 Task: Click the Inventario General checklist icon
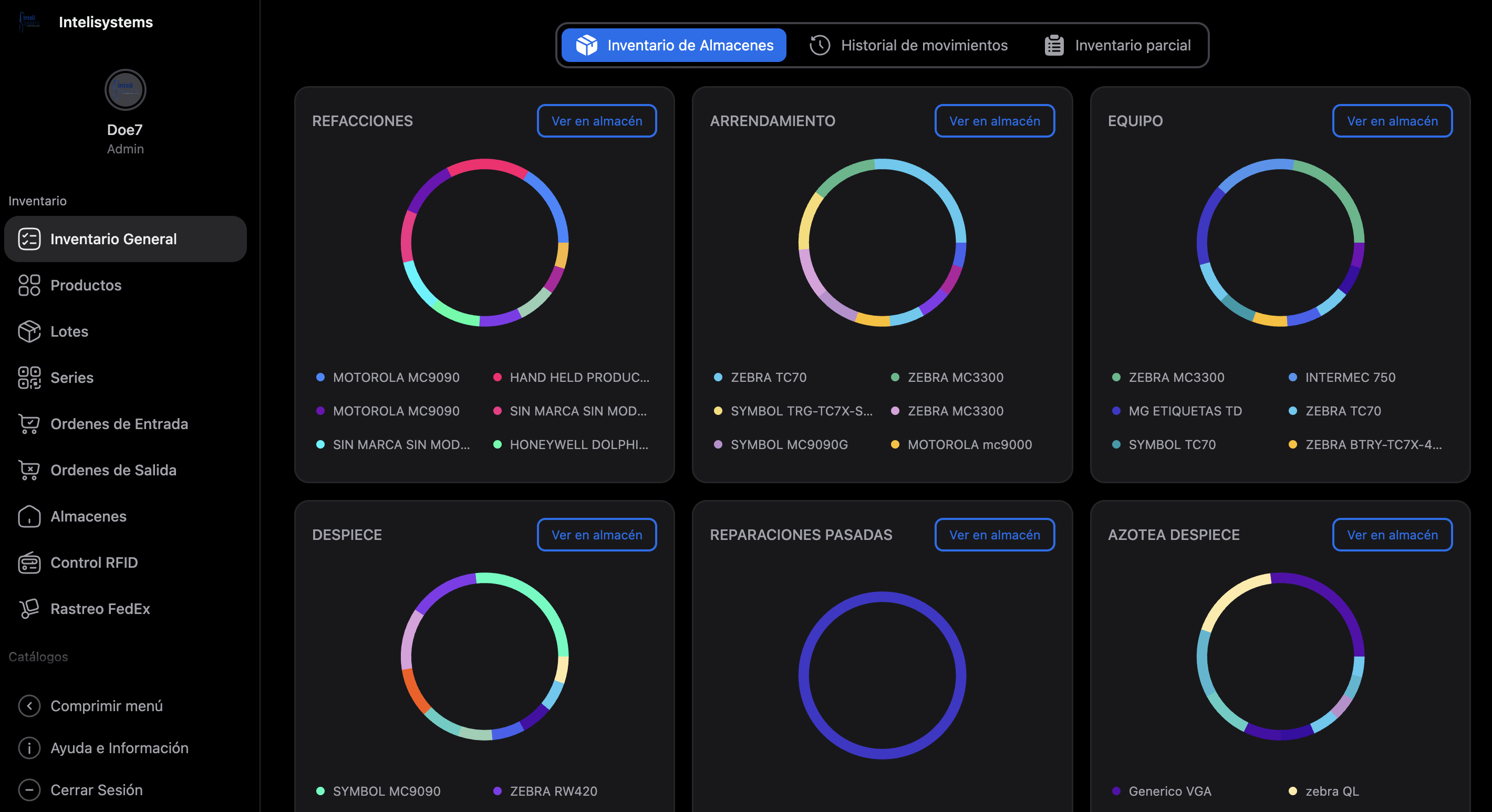29,239
